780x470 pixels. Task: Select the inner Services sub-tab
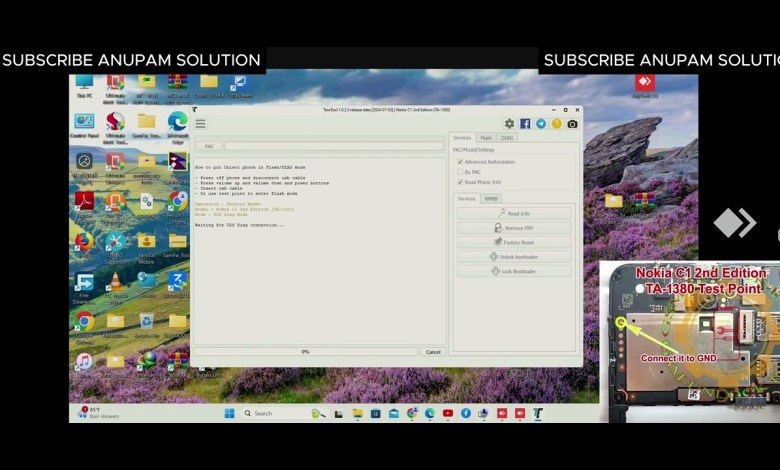(466, 198)
